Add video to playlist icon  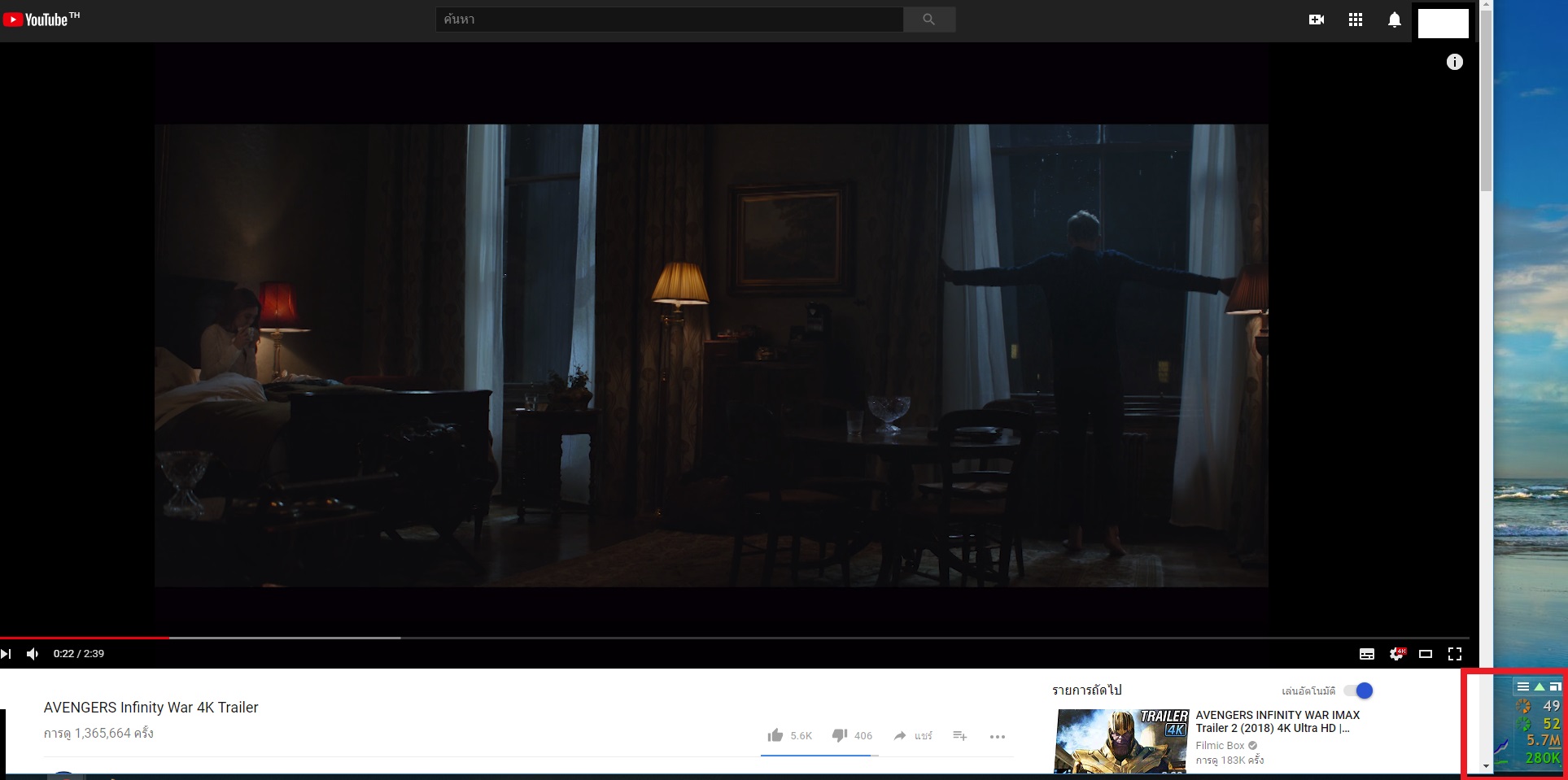pos(960,736)
